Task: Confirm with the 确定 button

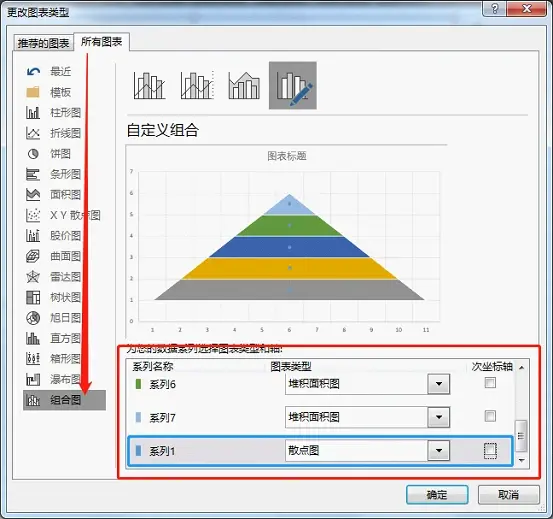Action: point(437,495)
